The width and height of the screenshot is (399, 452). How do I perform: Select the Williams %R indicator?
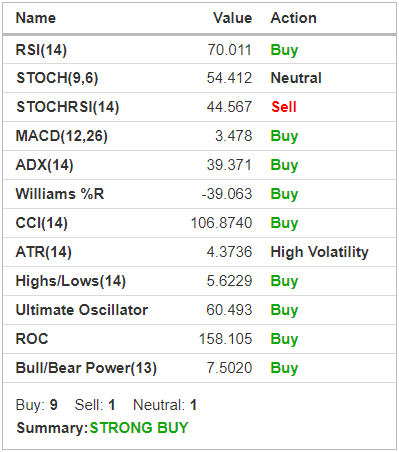(x=60, y=194)
